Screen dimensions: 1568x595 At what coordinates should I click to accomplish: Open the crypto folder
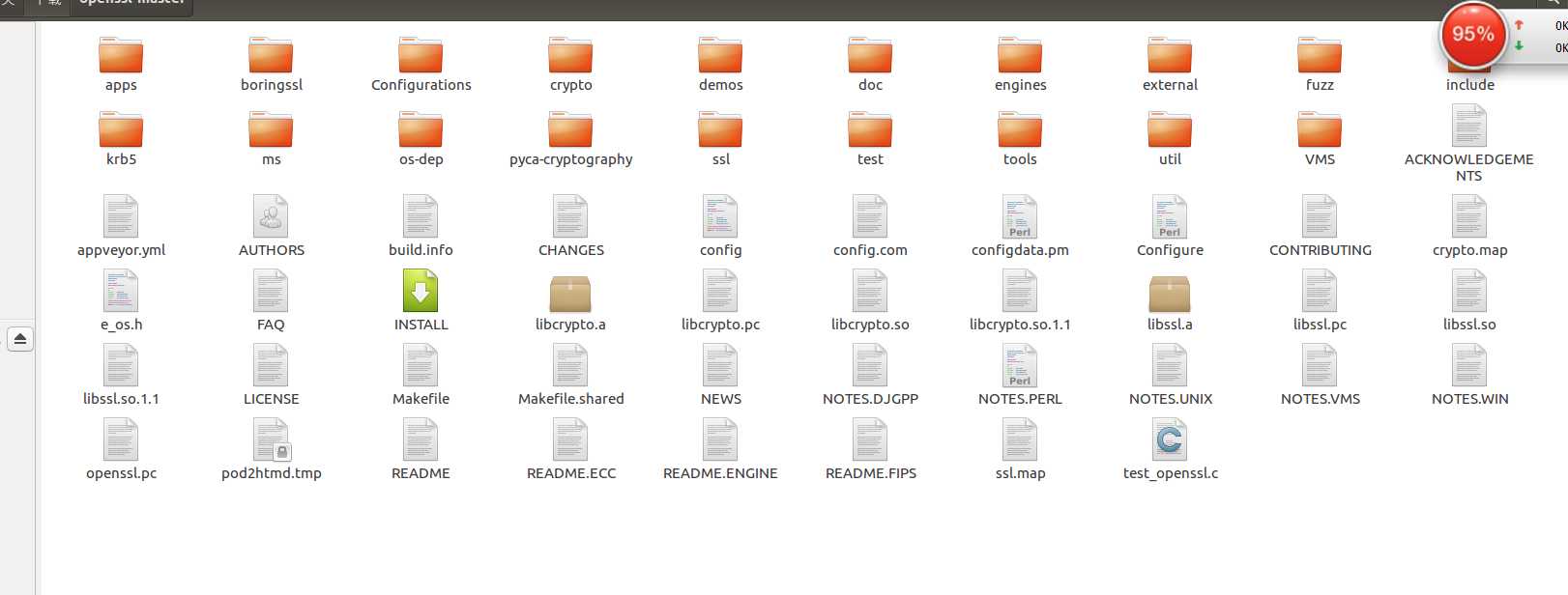point(570,55)
